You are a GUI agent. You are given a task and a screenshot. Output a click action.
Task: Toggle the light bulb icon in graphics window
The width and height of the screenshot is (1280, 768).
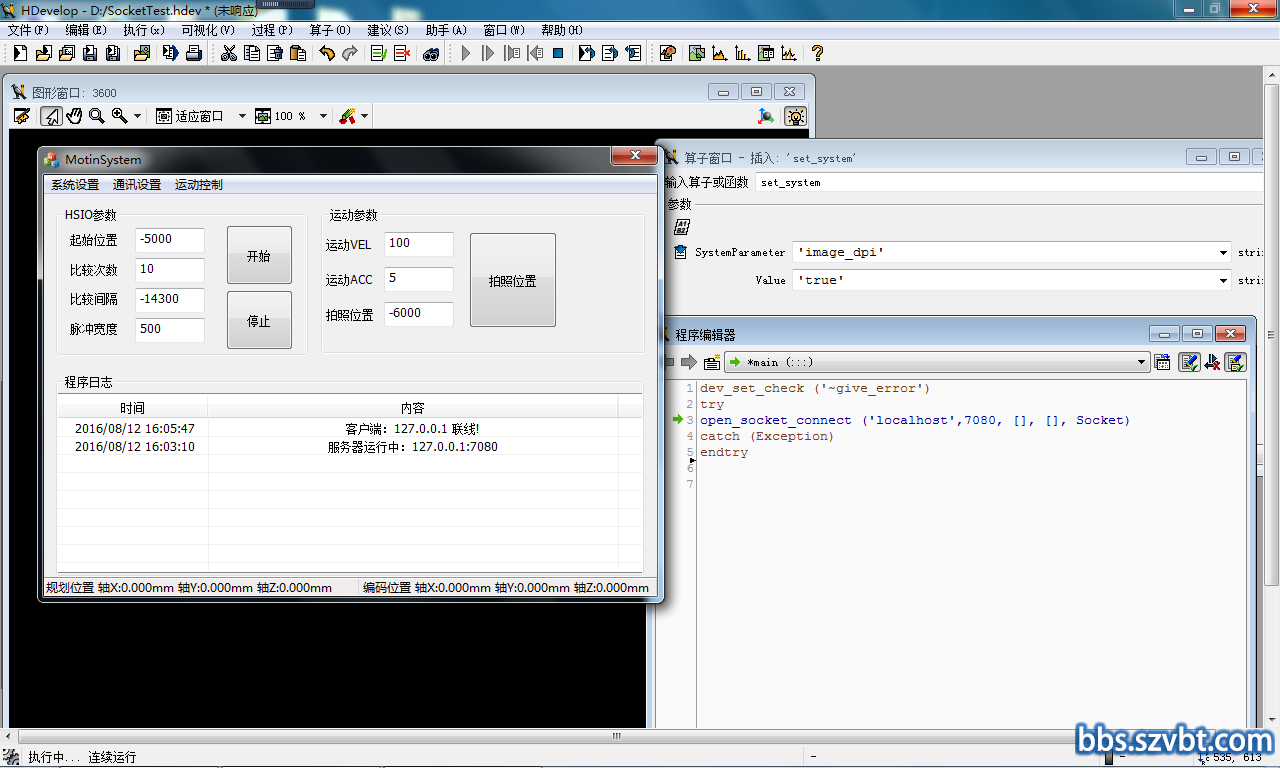(795, 116)
